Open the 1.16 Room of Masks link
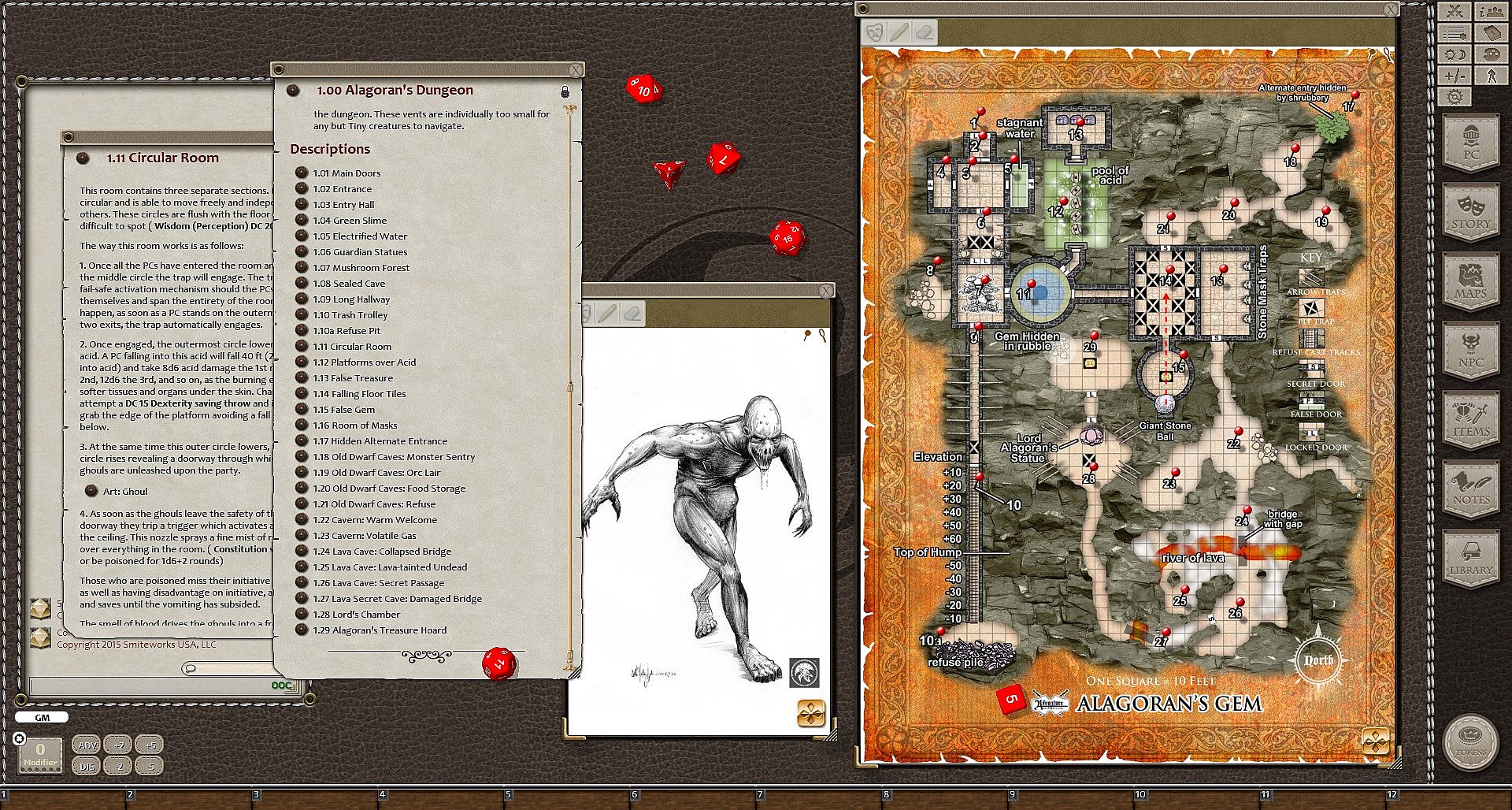The height and width of the screenshot is (810, 1512). point(355,425)
